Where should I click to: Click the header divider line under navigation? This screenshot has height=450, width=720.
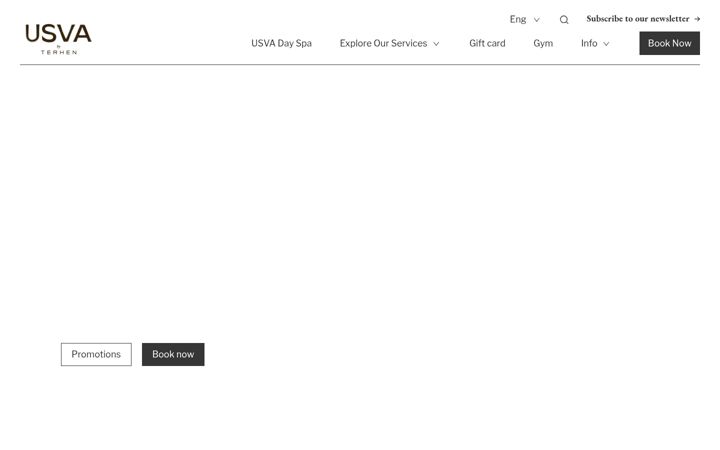[360, 65]
